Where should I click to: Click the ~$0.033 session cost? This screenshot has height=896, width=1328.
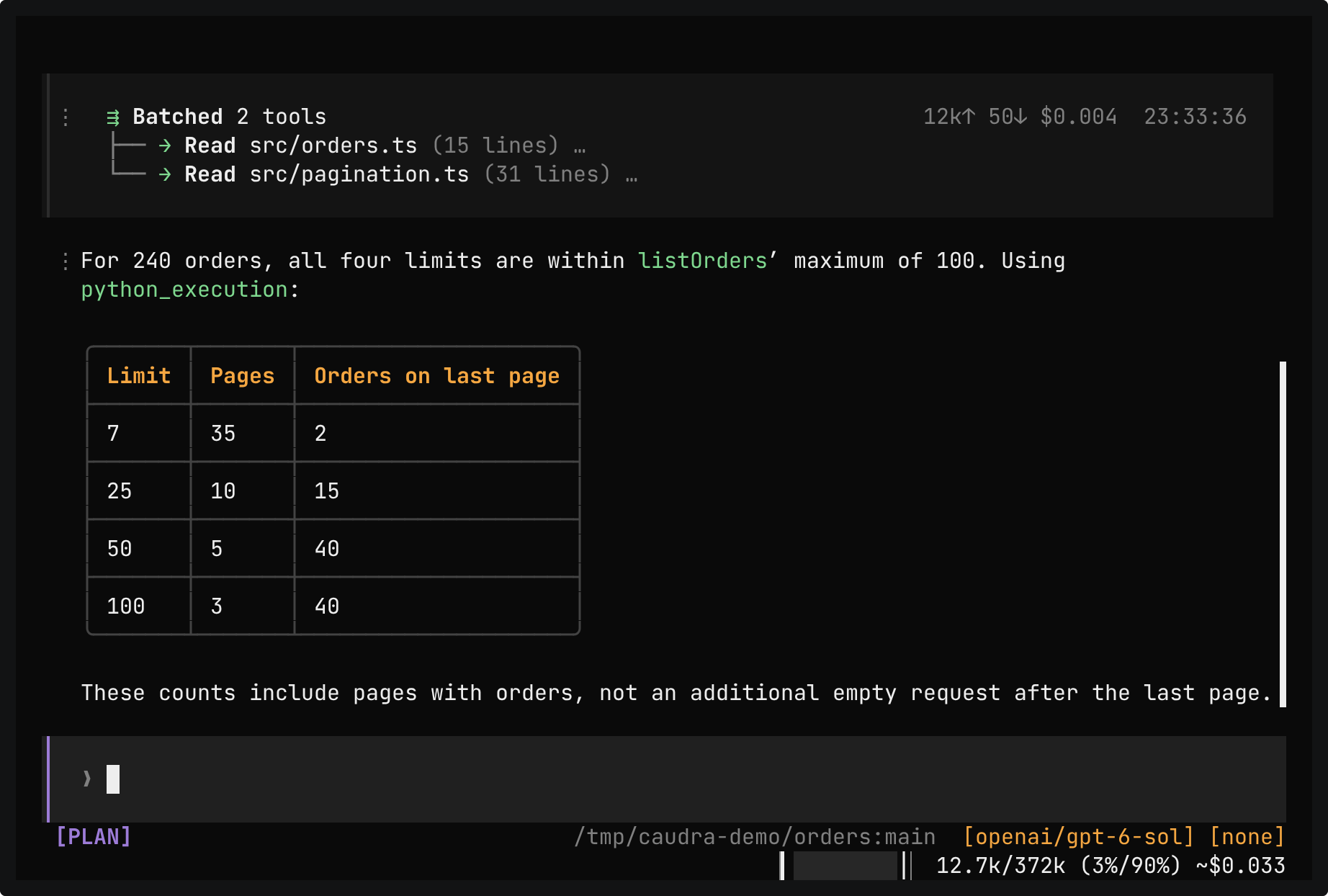(1241, 865)
